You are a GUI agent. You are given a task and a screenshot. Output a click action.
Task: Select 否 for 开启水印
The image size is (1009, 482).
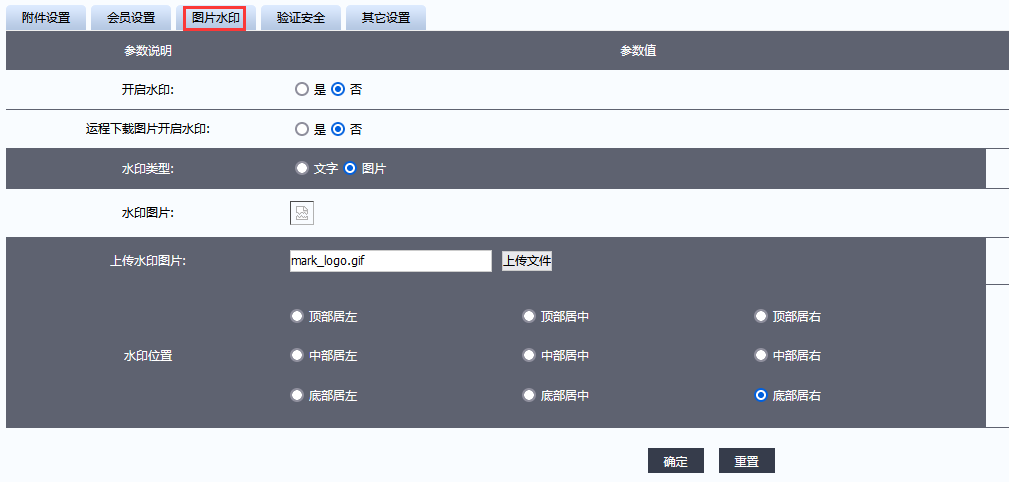(338, 89)
